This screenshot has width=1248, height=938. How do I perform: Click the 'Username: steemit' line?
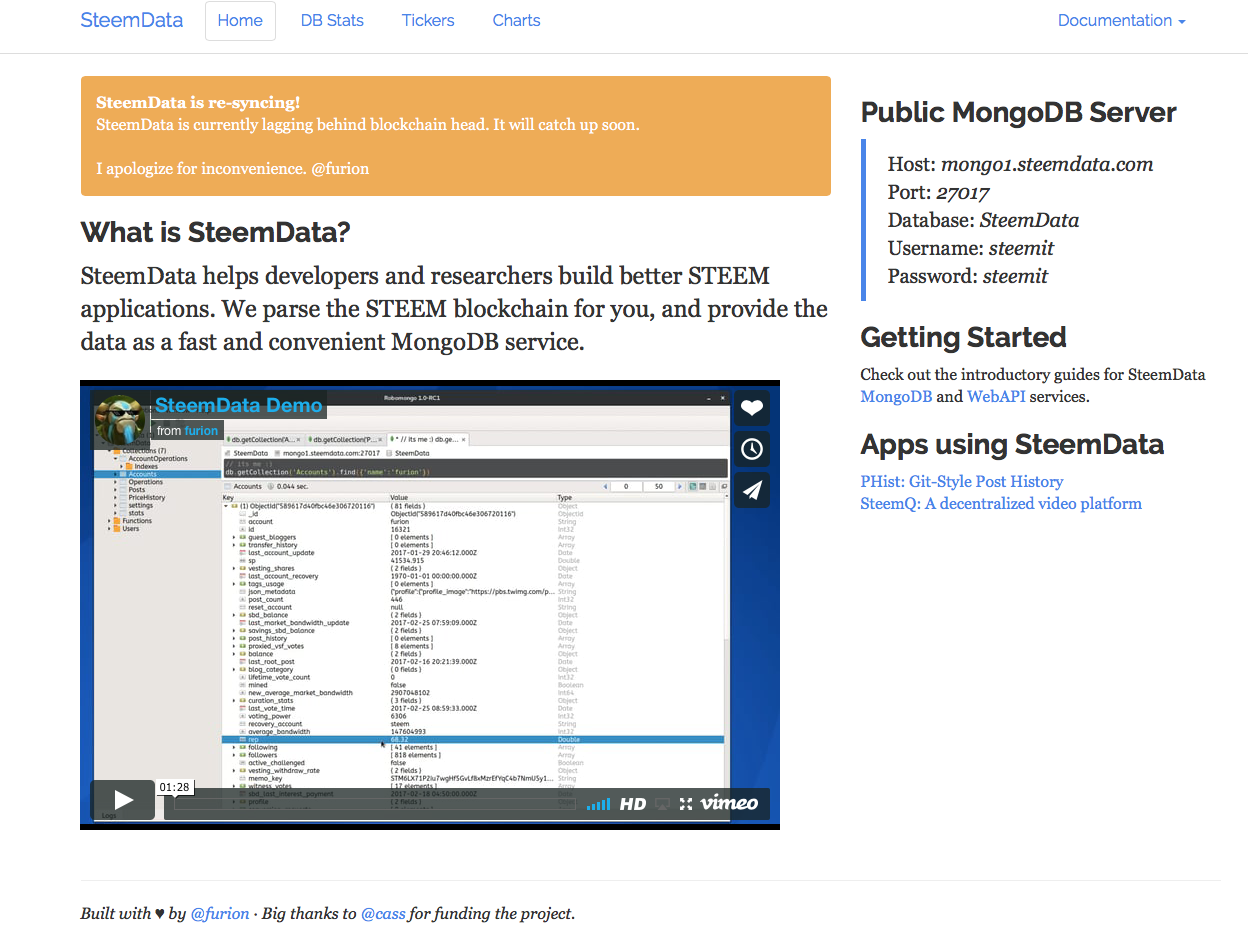[971, 248]
